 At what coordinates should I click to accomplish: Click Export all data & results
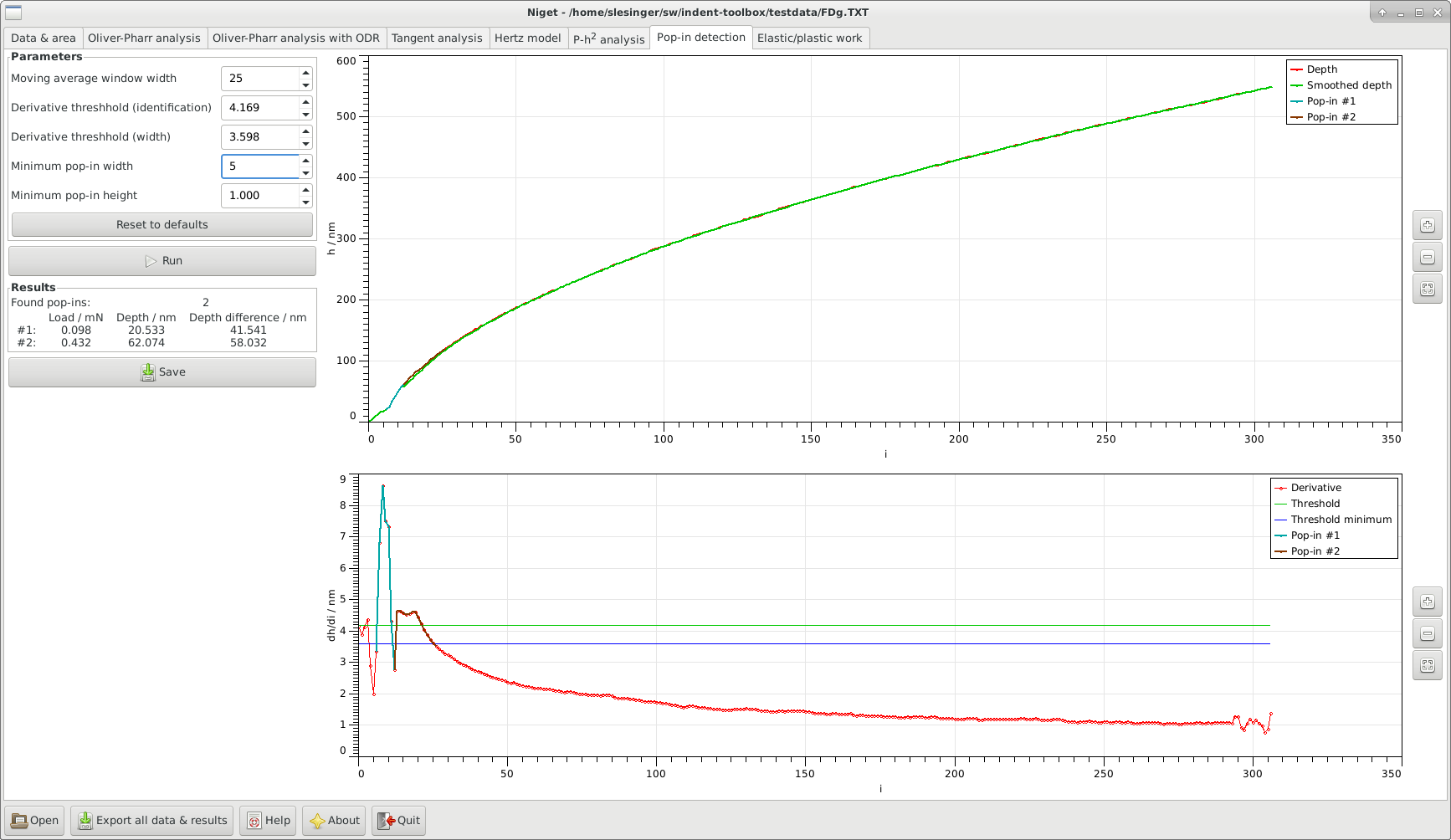coord(152,820)
